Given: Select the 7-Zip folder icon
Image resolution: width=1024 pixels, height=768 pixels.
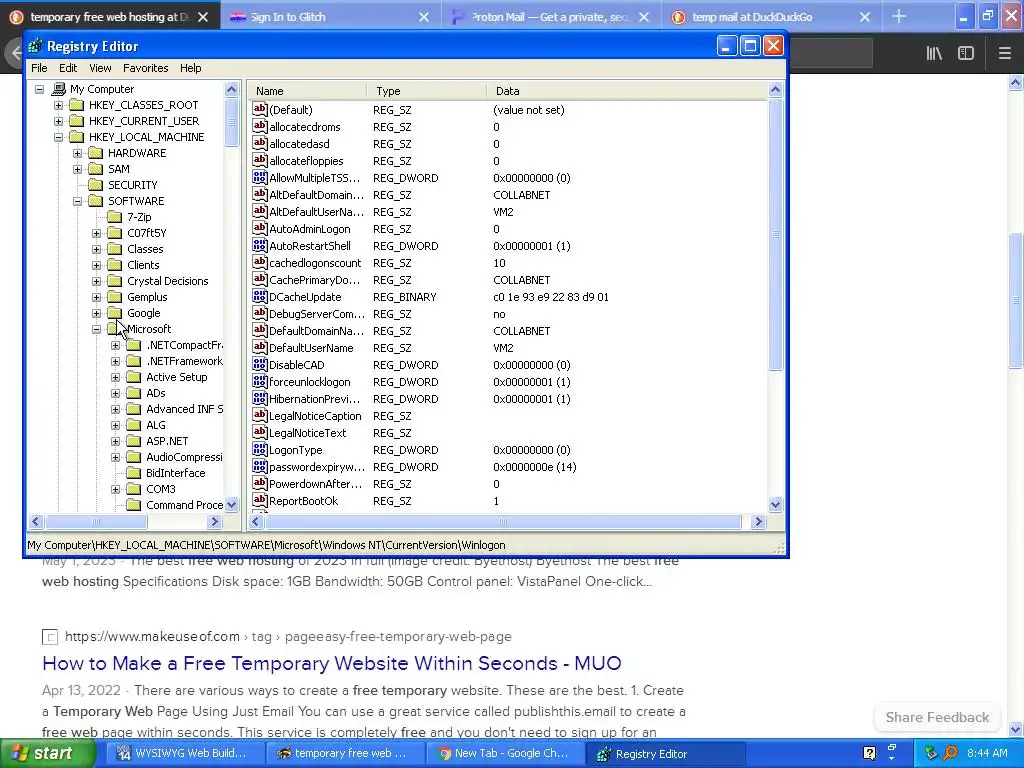Looking at the screenshot, I should coord(114,217).
